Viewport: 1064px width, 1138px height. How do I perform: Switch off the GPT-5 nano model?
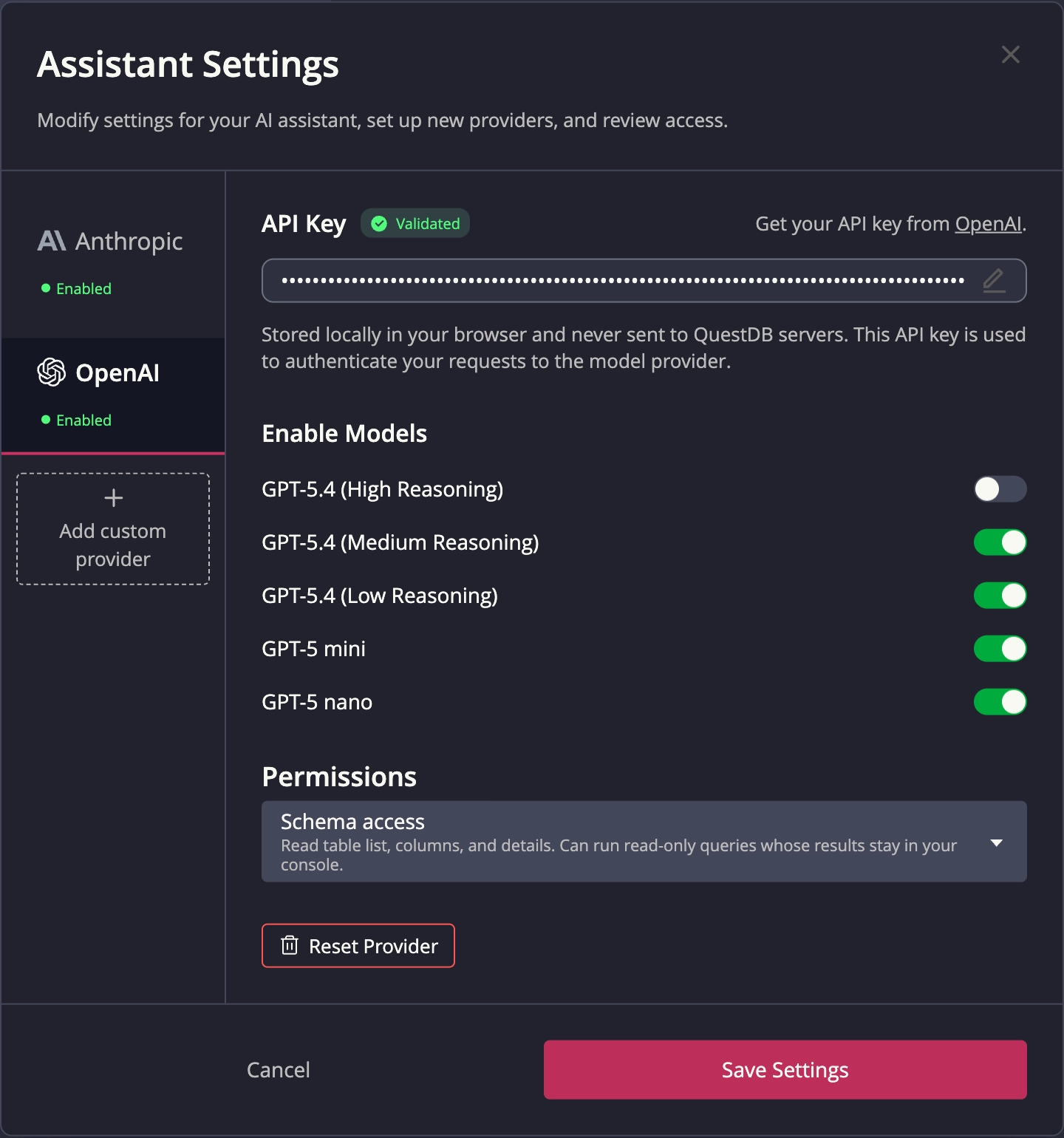tap(1000, 702)
